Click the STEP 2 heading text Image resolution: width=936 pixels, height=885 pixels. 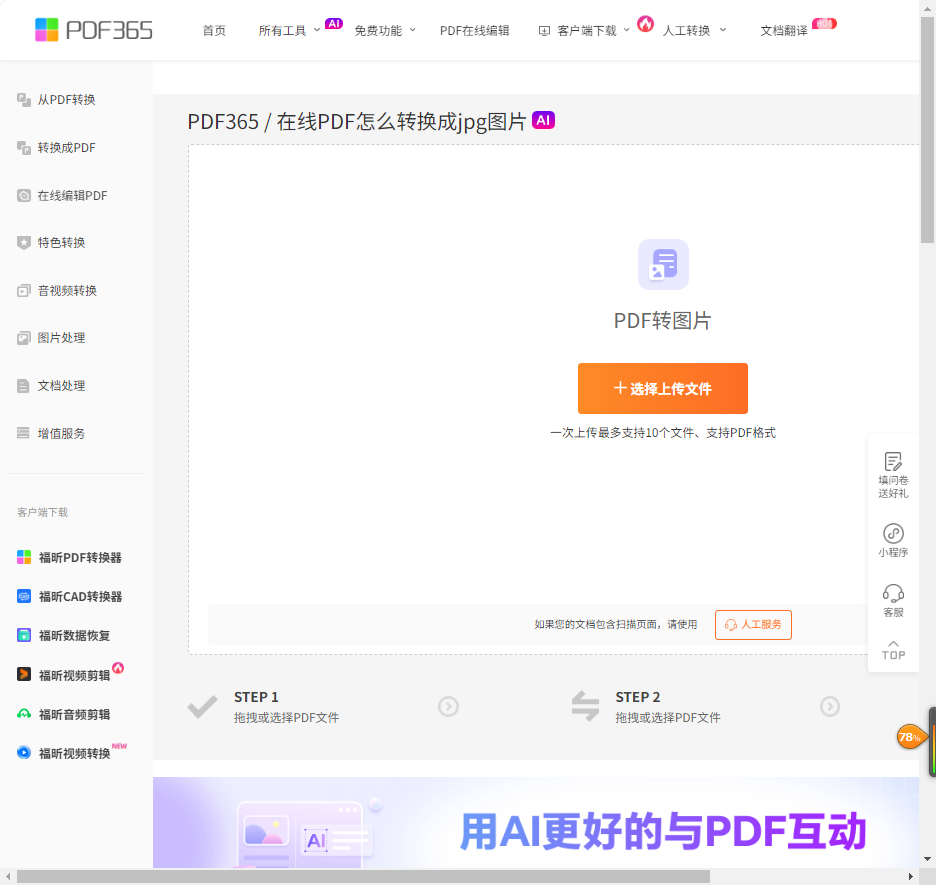click(638, 697)
